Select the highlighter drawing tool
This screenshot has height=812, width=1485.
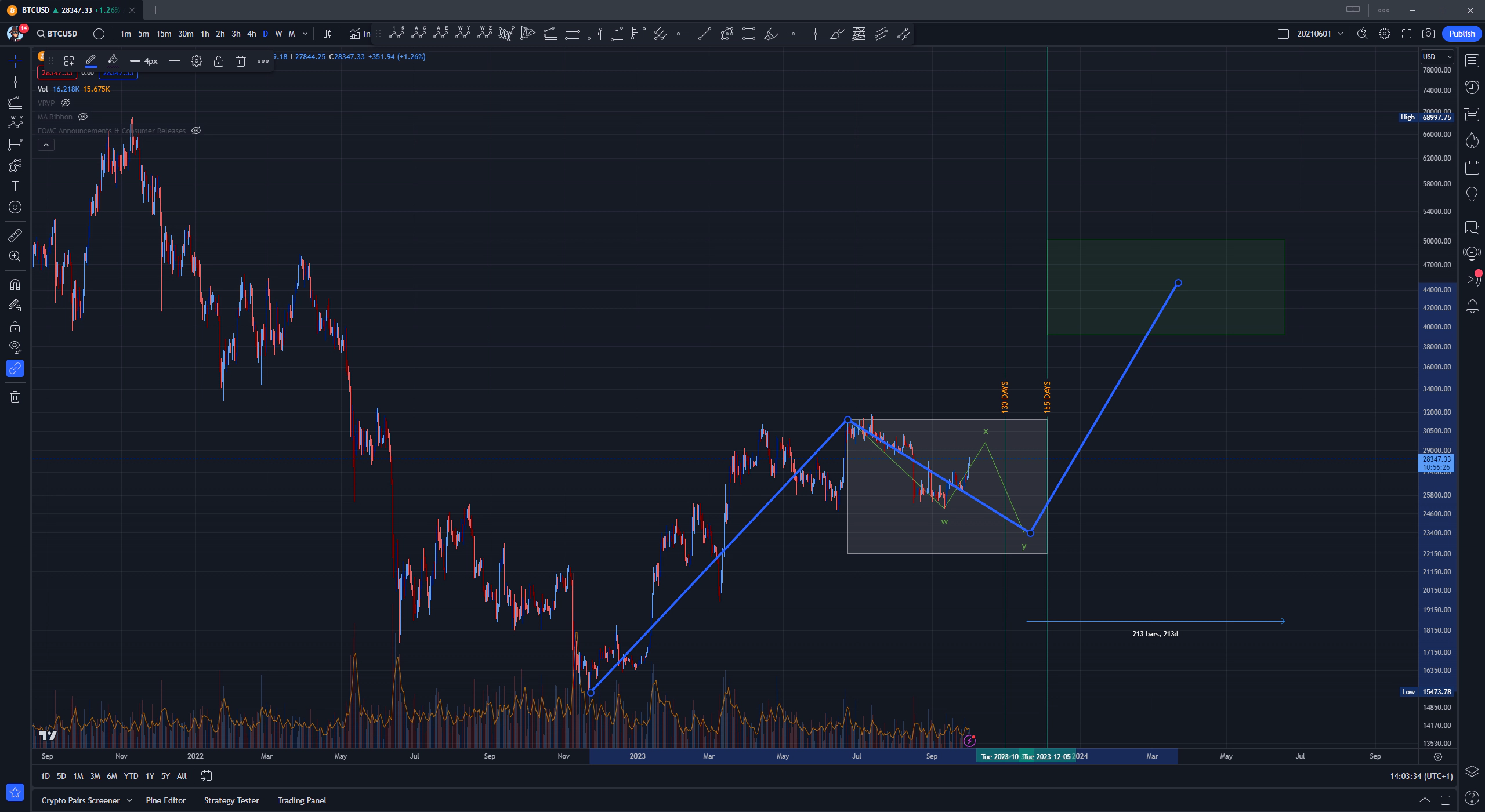click(771, 34)
